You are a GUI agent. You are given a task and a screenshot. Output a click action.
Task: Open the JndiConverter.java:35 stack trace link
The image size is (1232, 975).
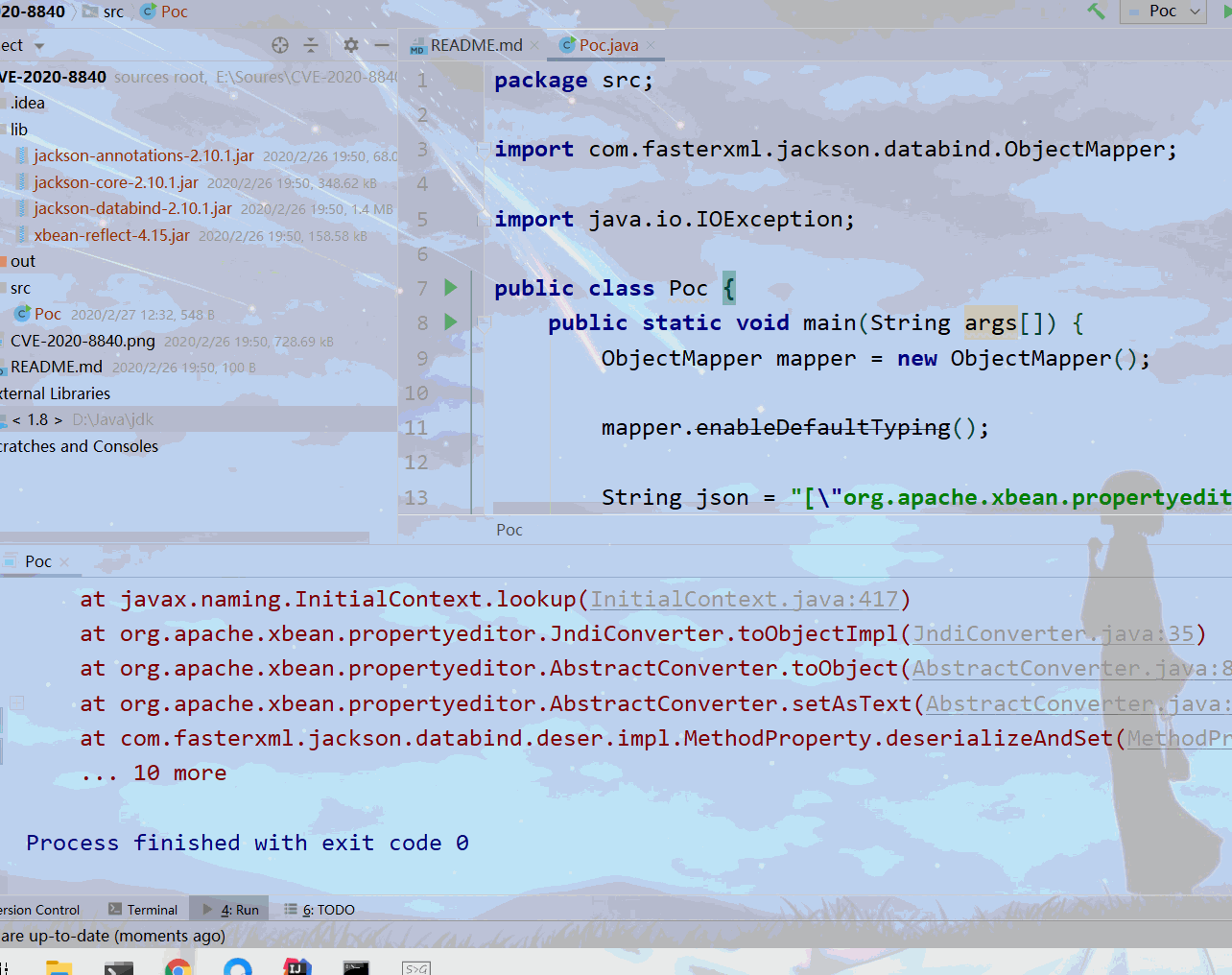pos(1054,633)
